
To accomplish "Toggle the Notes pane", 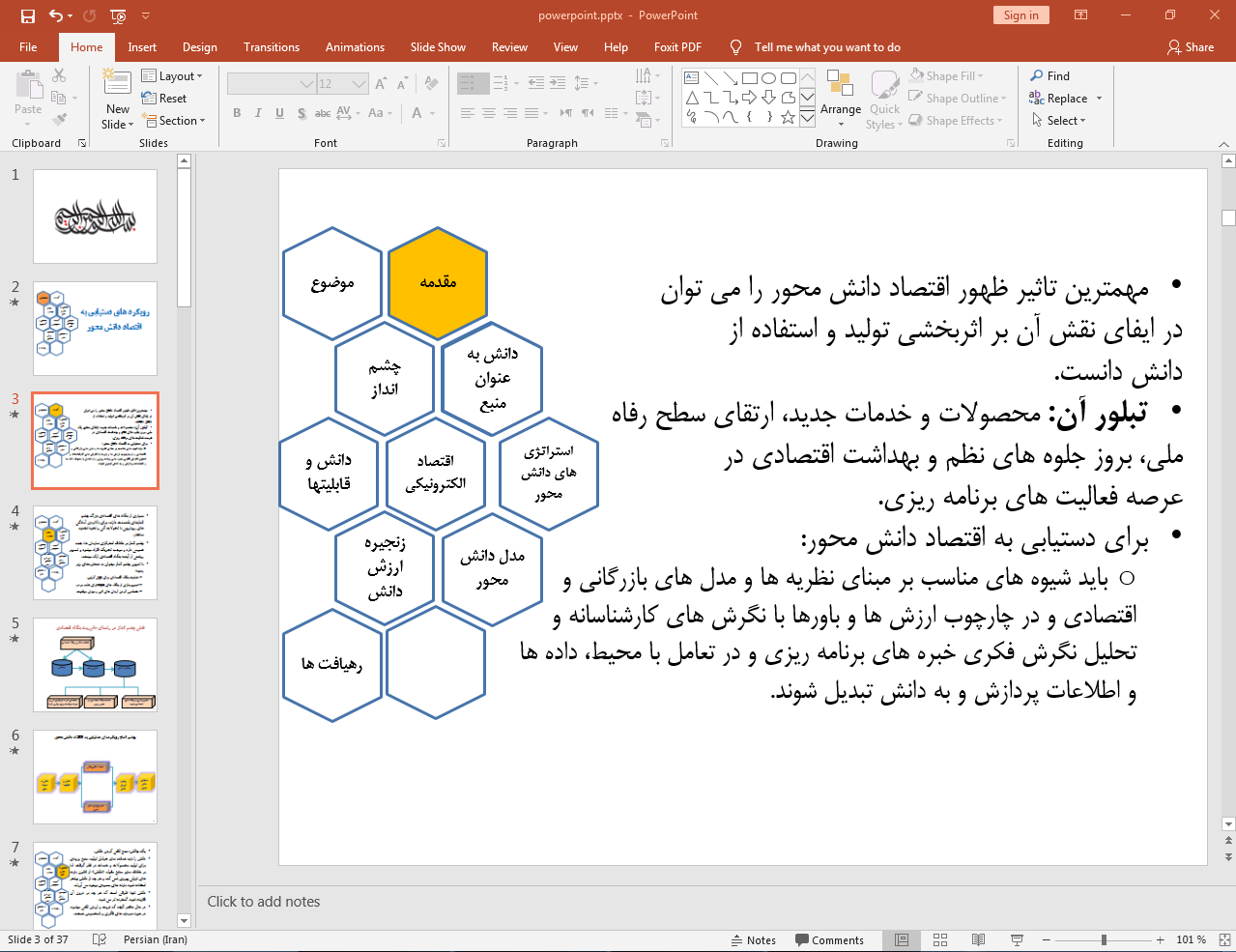I will [753, 939].
